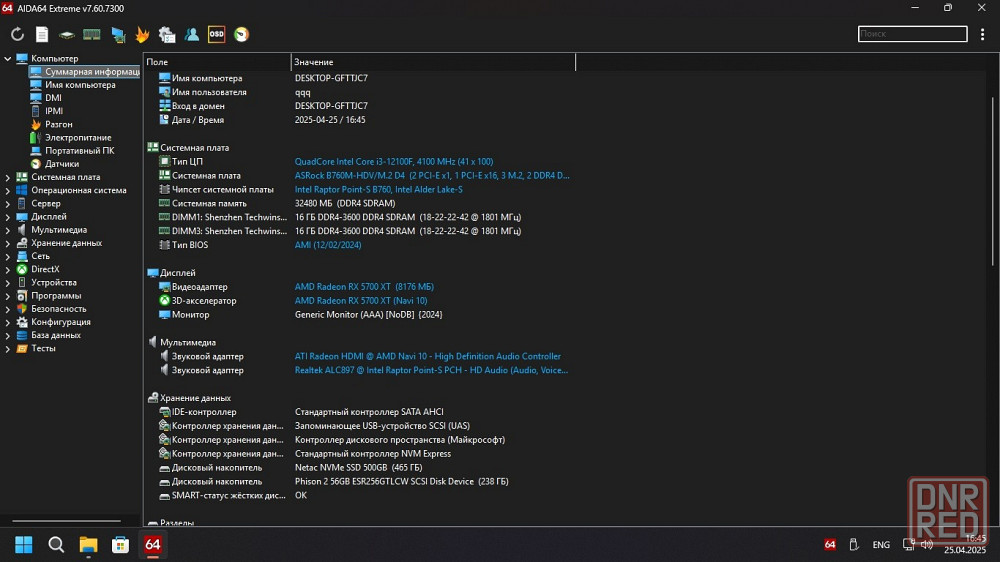Click the motherboard toolbar icon
The width and height of the screenshot is (1000, 562).
[66, 34]
